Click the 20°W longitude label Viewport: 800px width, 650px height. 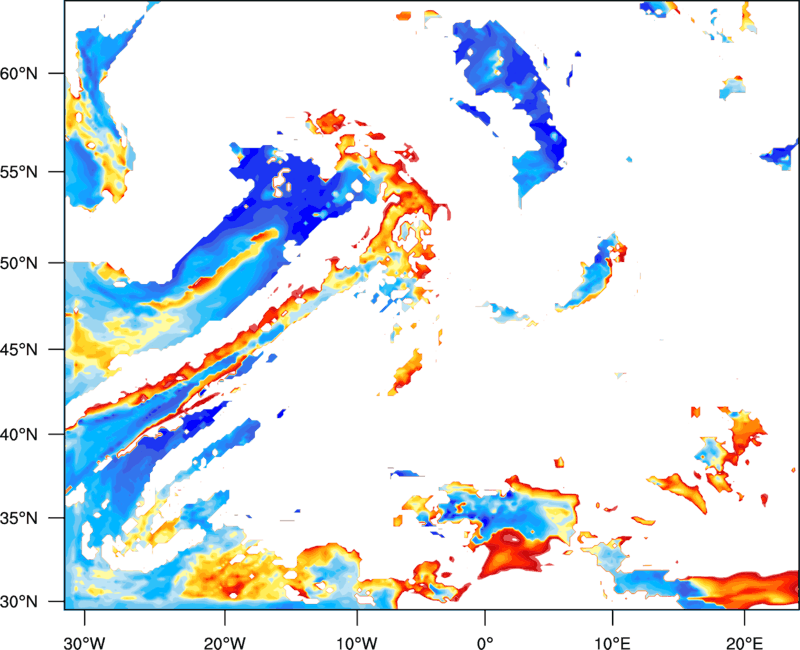click(x=225, y=643)
